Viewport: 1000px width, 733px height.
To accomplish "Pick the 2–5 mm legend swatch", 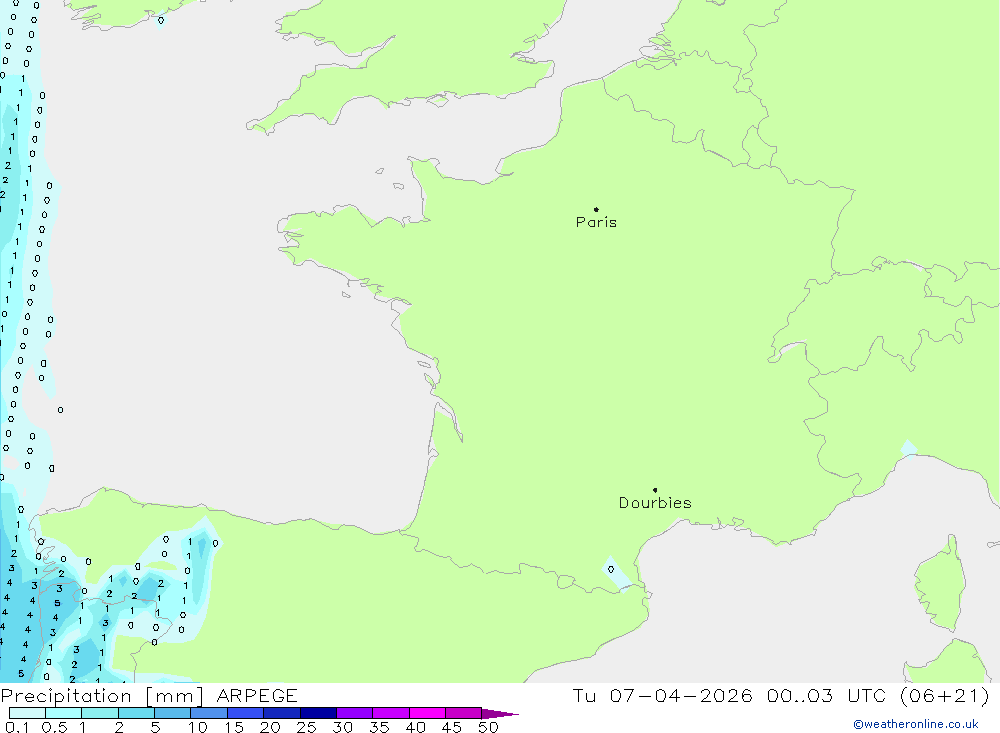I will pos(136,713).
